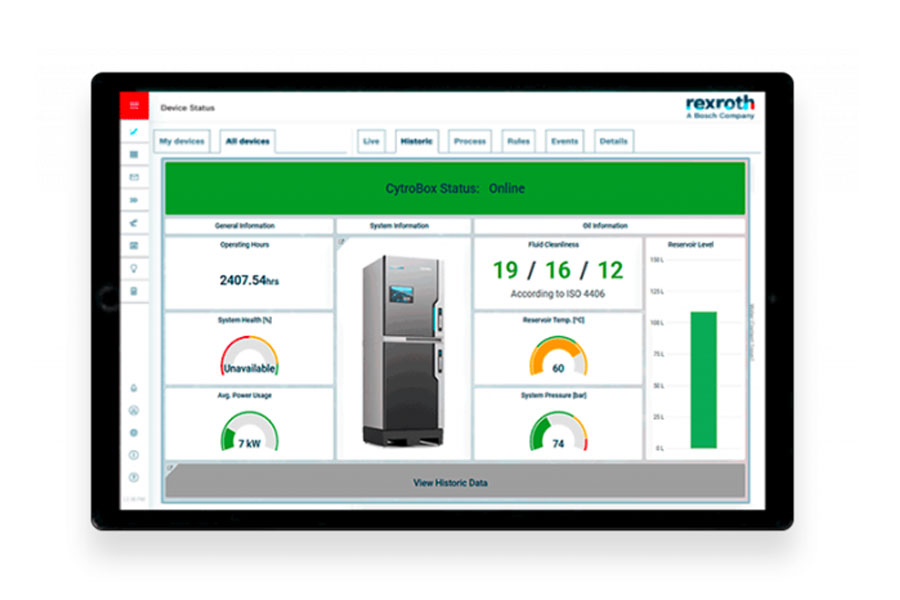
Task: Click the help question-mark sidebar icon
Action: click(134, 477)
